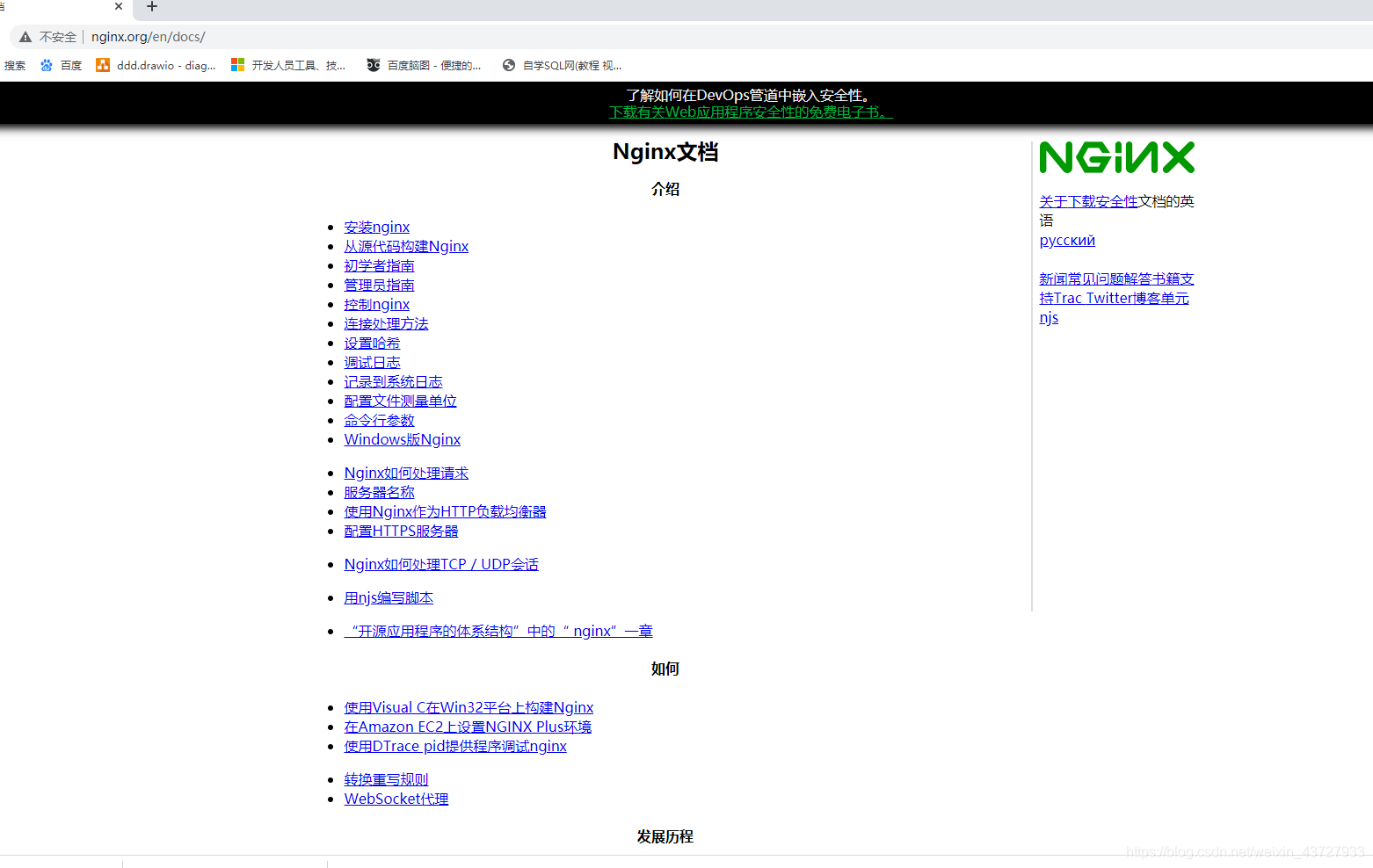Click the 新闻常见问题解答书籍支 sidebar link

point(1116,278)
